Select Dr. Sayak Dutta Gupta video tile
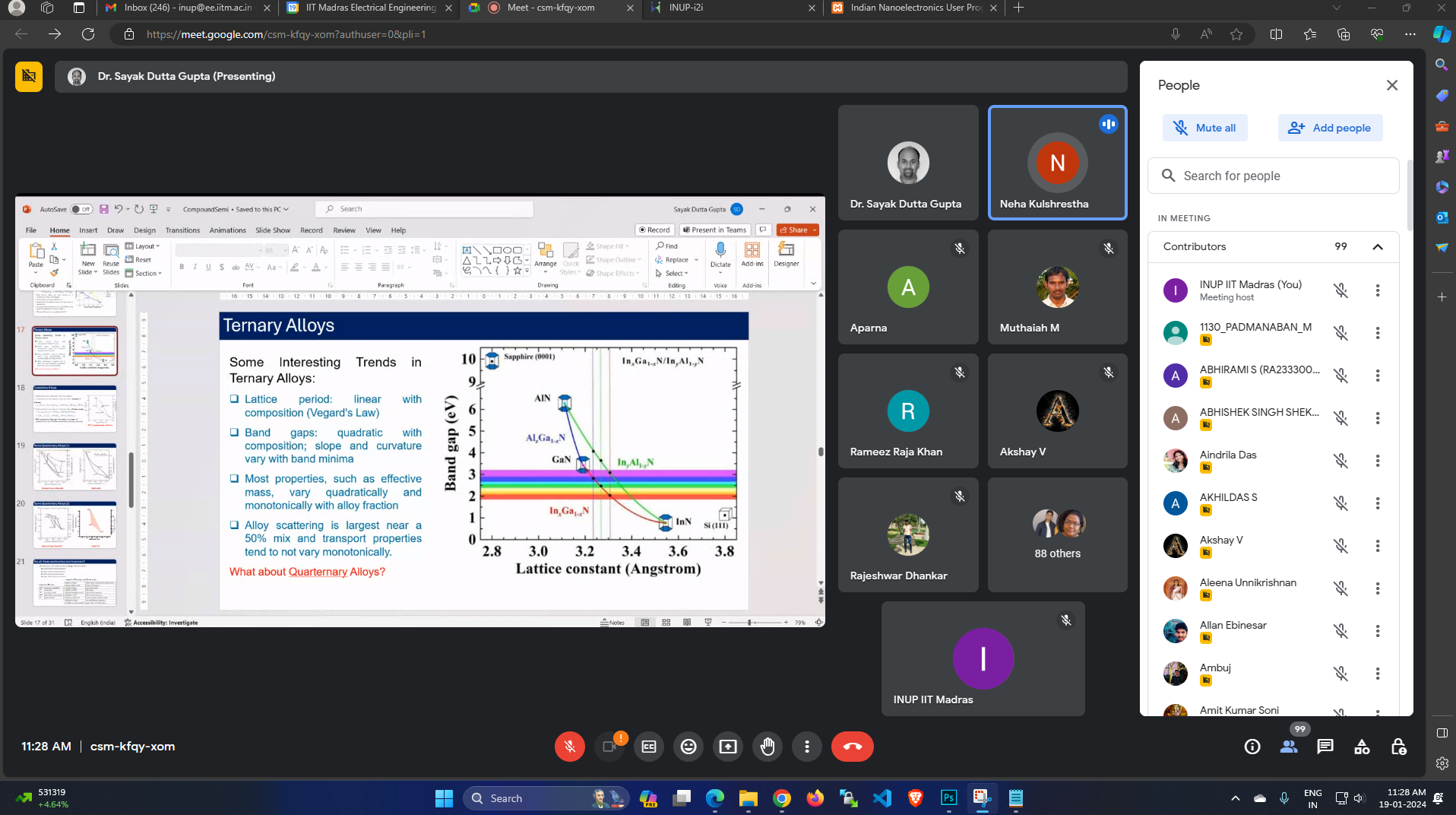This screenshot has height=815, width=1456. (x=908, y=163)
